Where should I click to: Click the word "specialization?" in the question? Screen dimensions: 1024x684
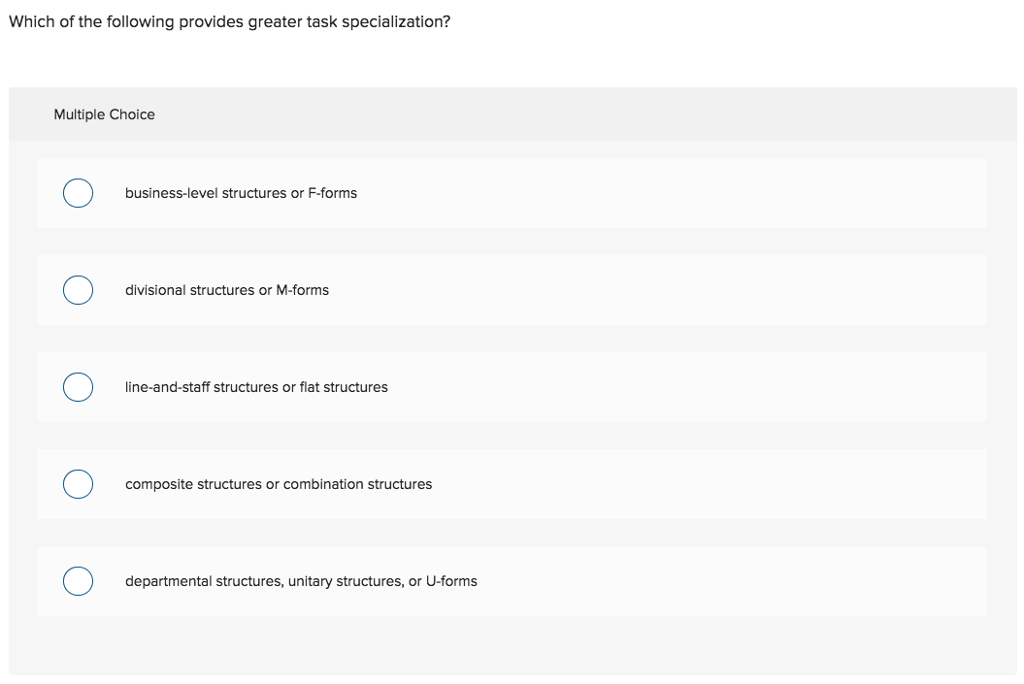click(x=396, y=22)
